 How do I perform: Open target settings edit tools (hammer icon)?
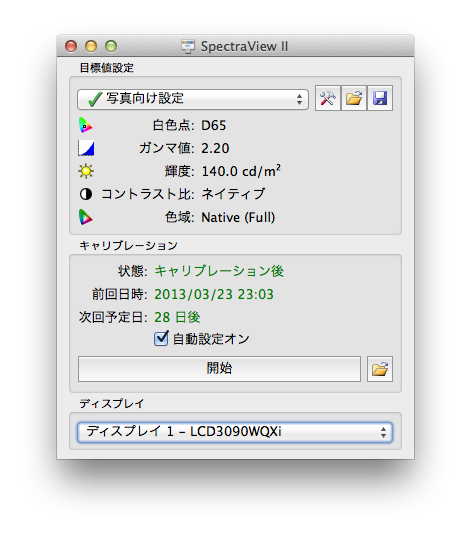click(328, 98)
